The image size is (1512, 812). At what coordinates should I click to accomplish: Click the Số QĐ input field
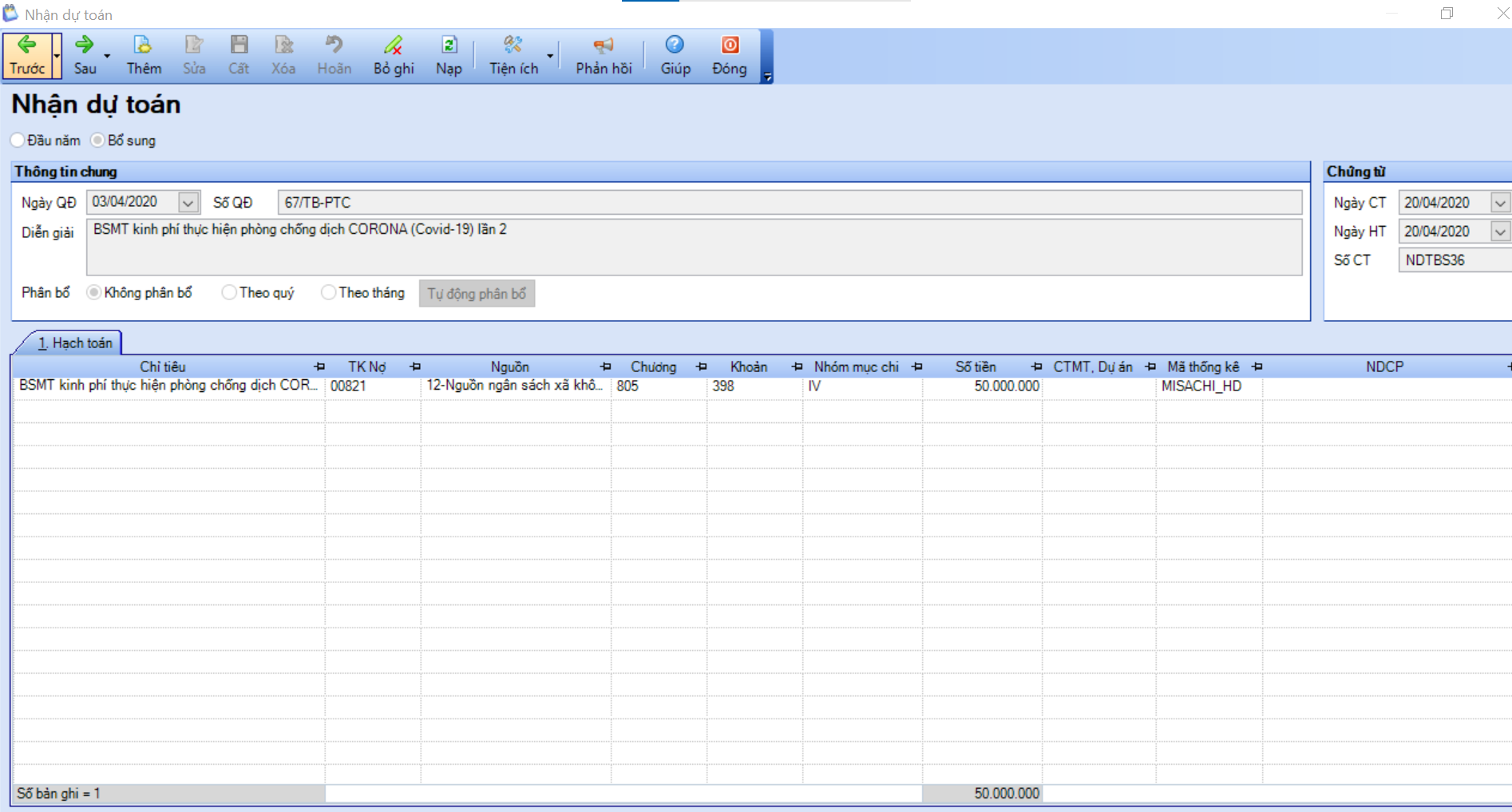pyautogui.click(x=789, y=203)
